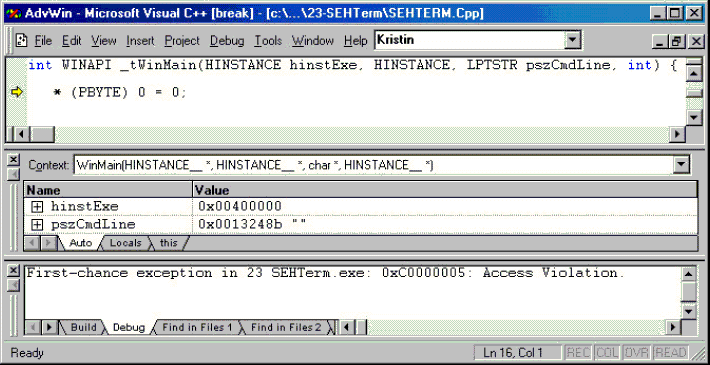Open the Context dropdown arrow
The image size is (710, 365).
[681, 165]
